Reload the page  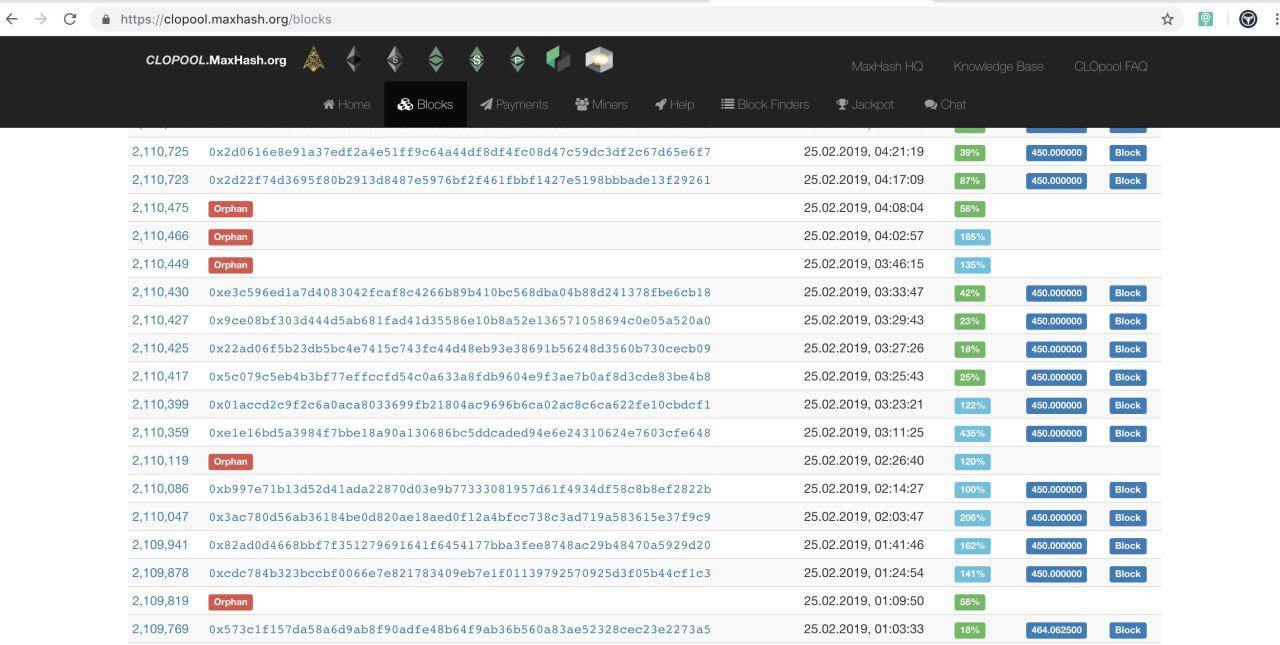click(70, 19)
